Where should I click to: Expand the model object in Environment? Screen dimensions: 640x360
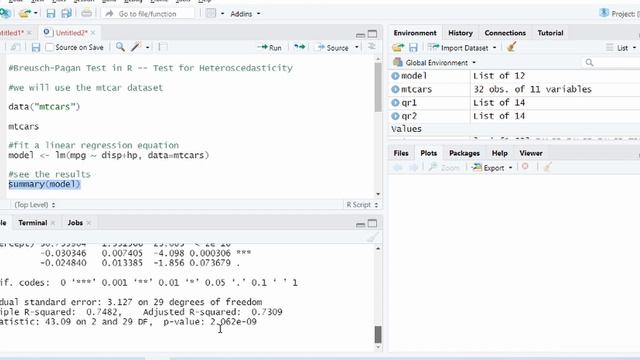[395, 76]
